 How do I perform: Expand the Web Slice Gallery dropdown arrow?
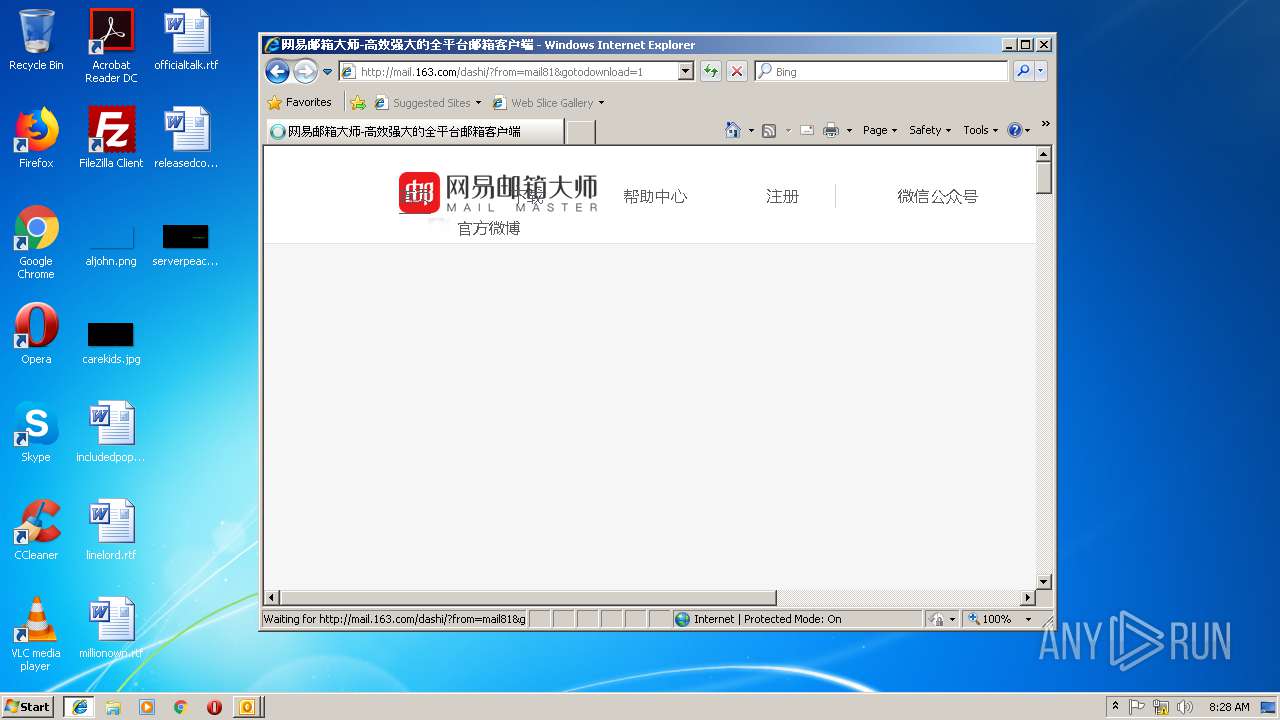coord(601,103)
